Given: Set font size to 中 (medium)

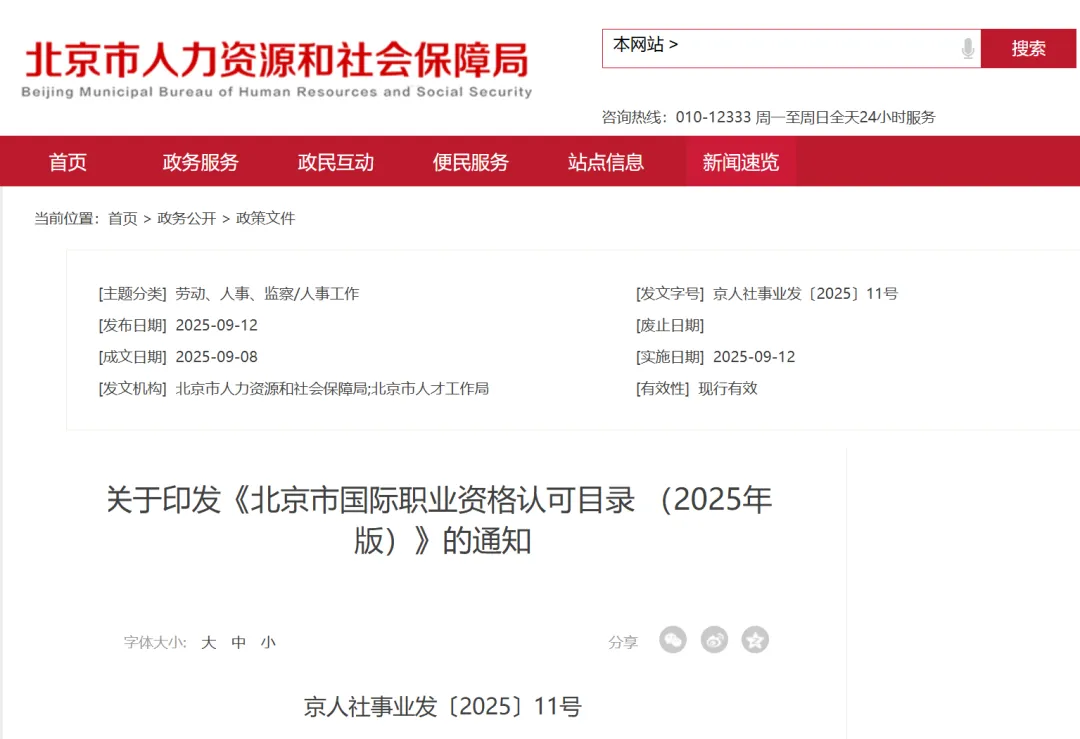Looking at the screenshot, I should click(238, 642).
